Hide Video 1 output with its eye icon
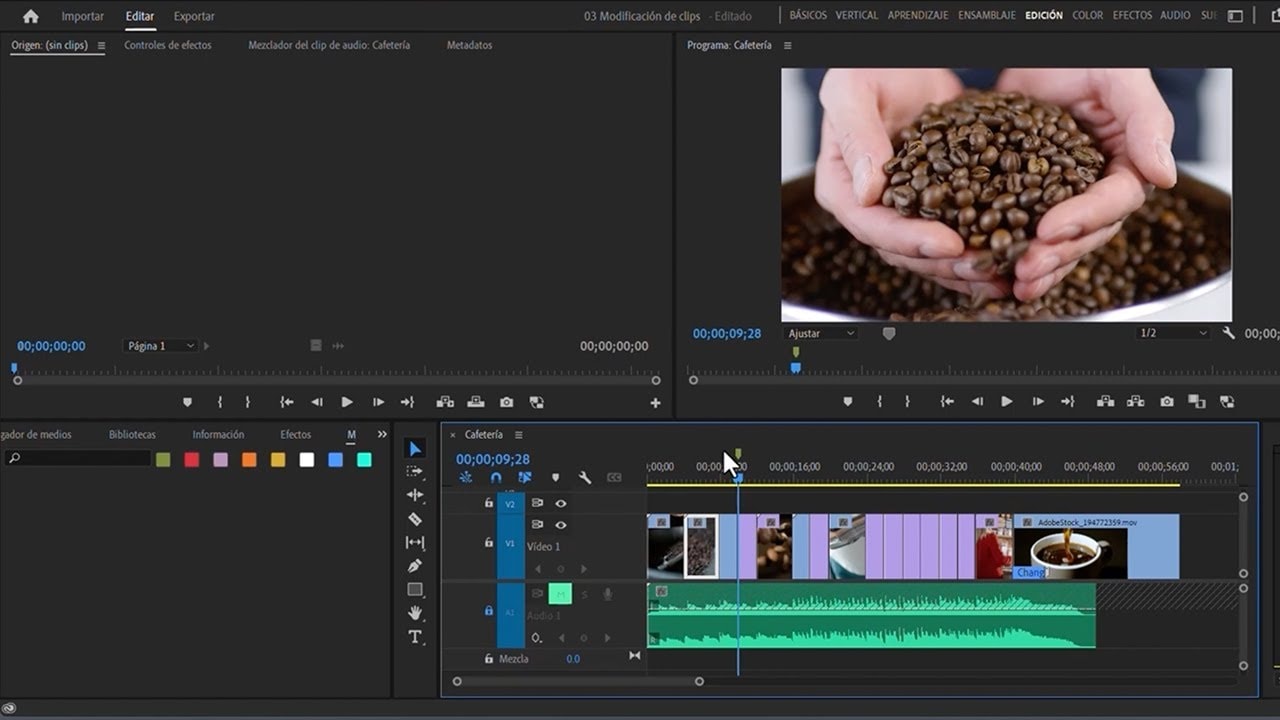 (x=561, y=526)
